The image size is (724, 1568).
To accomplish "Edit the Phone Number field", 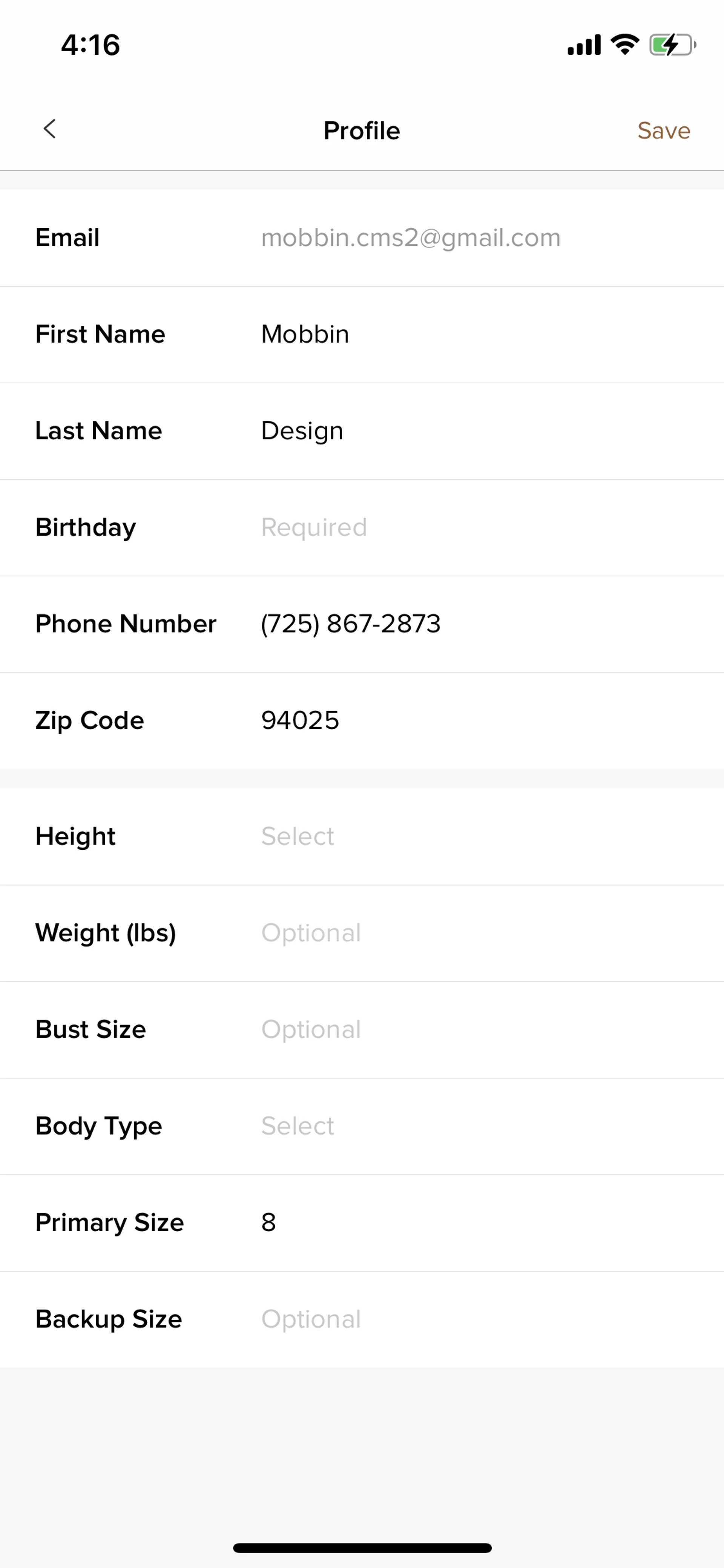I will 350,624.
